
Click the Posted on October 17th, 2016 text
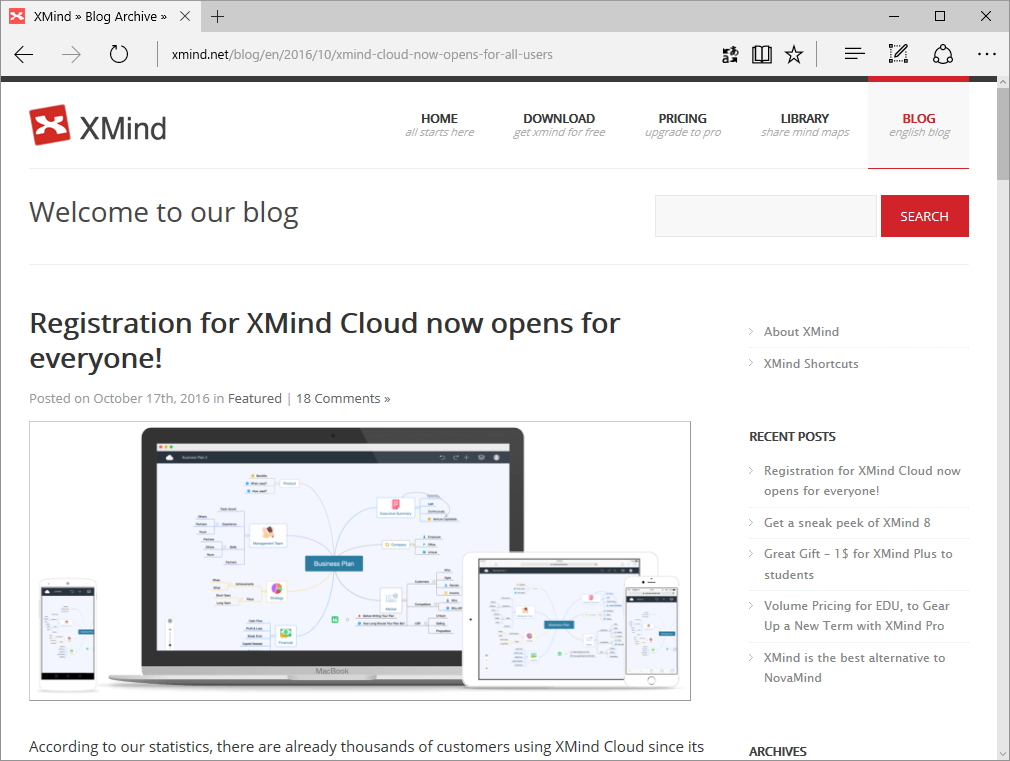pos(119,398)
